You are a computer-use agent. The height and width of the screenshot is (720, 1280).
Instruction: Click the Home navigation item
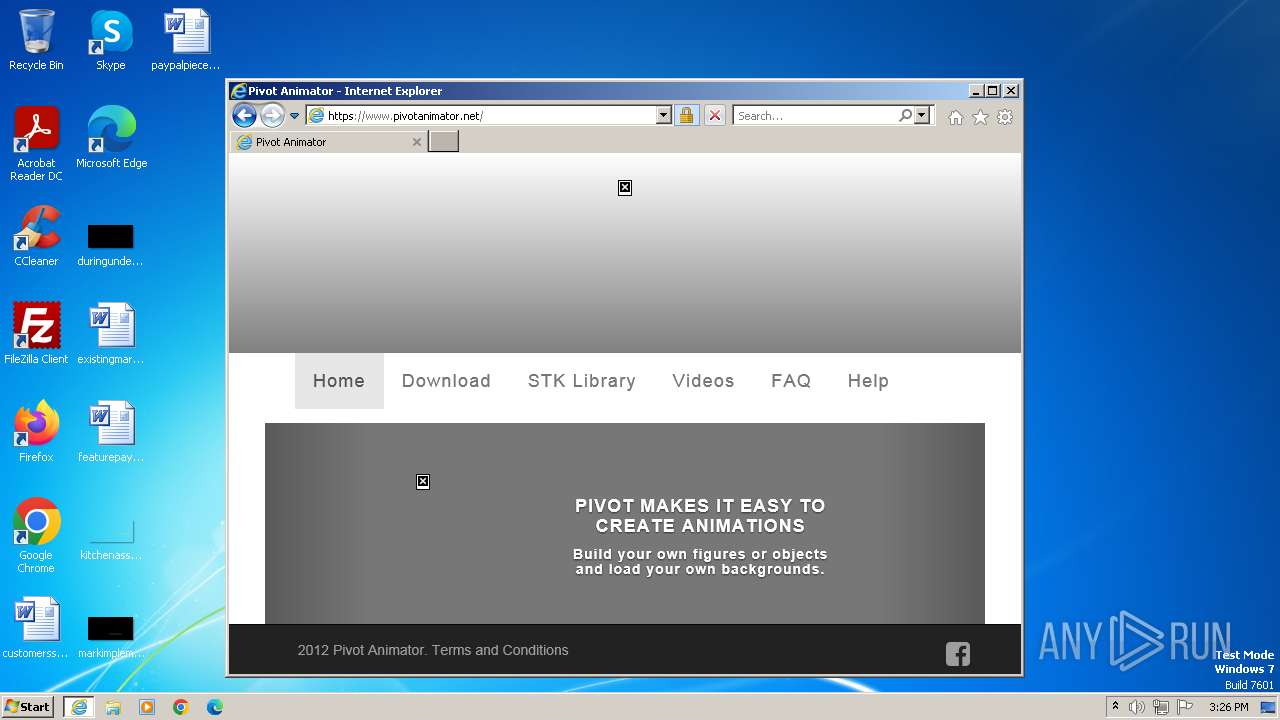tap(339, 381)
